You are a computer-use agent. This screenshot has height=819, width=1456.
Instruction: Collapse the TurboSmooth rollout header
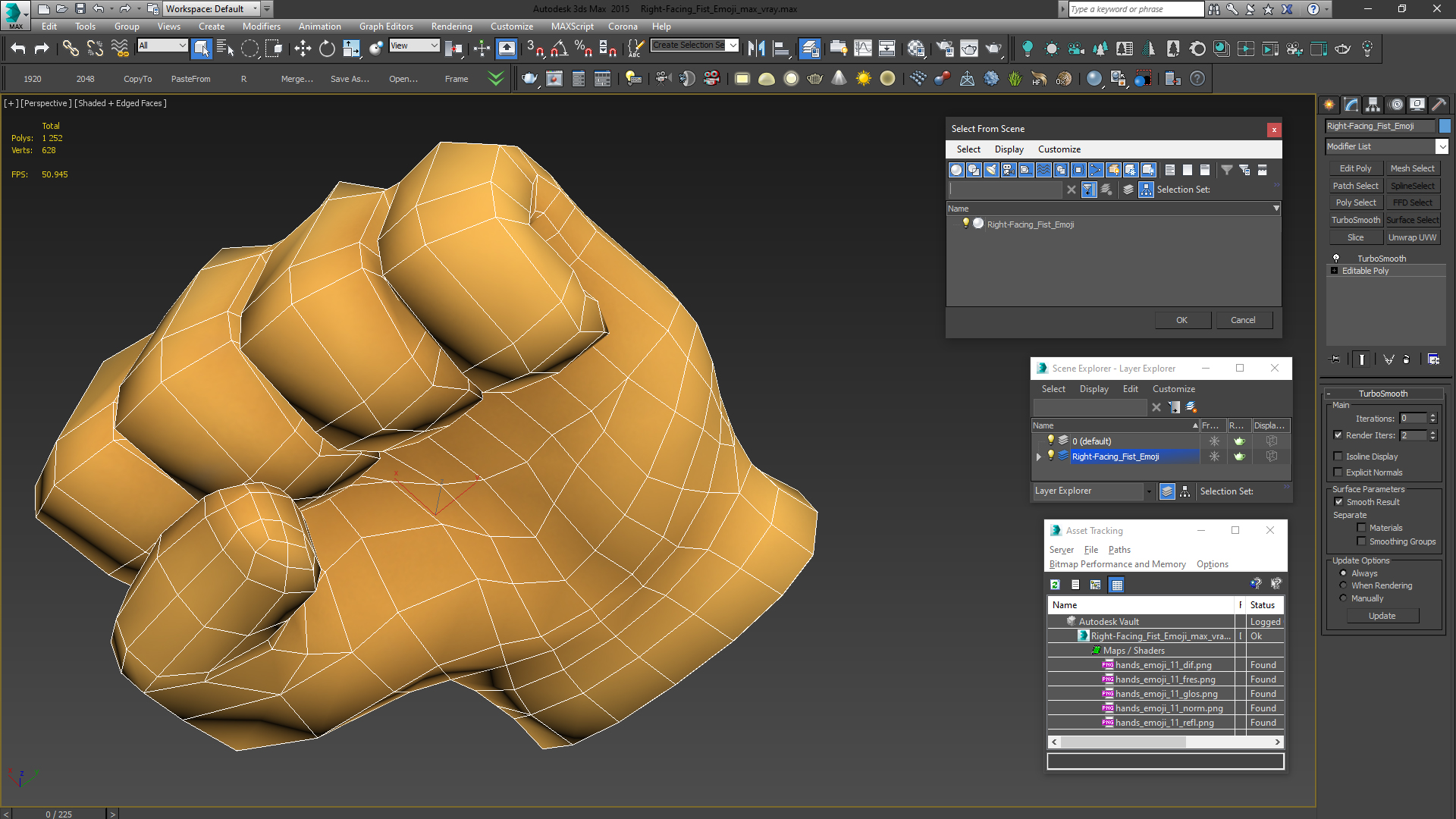point(1383,394)
